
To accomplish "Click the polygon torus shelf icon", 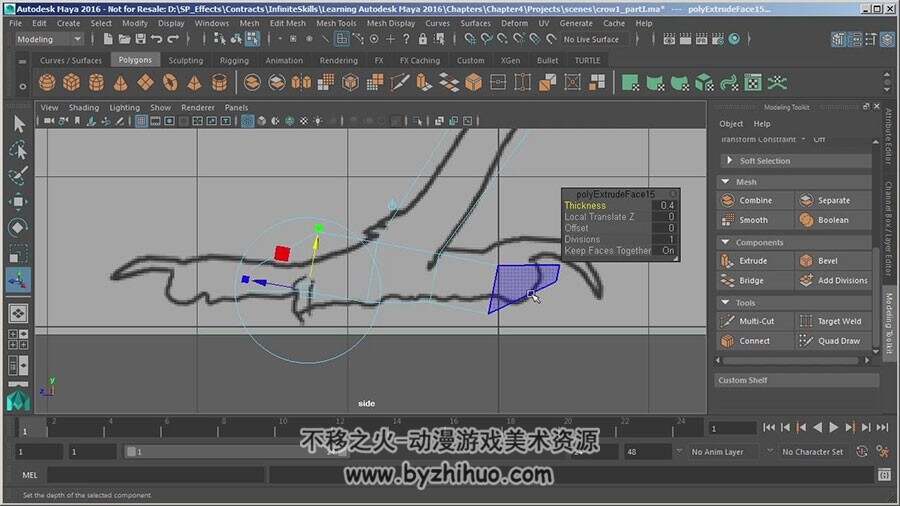I will pyautogui.click(x=170, y=83).
